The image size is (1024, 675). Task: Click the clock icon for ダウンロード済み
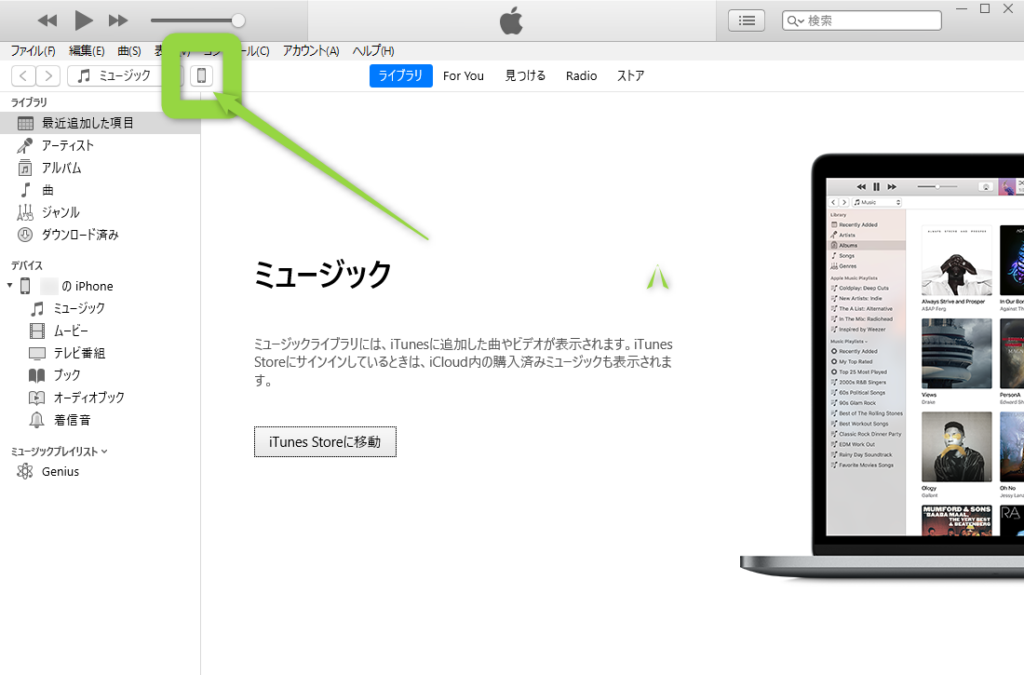pyautogui.click(x=25, y=234)
